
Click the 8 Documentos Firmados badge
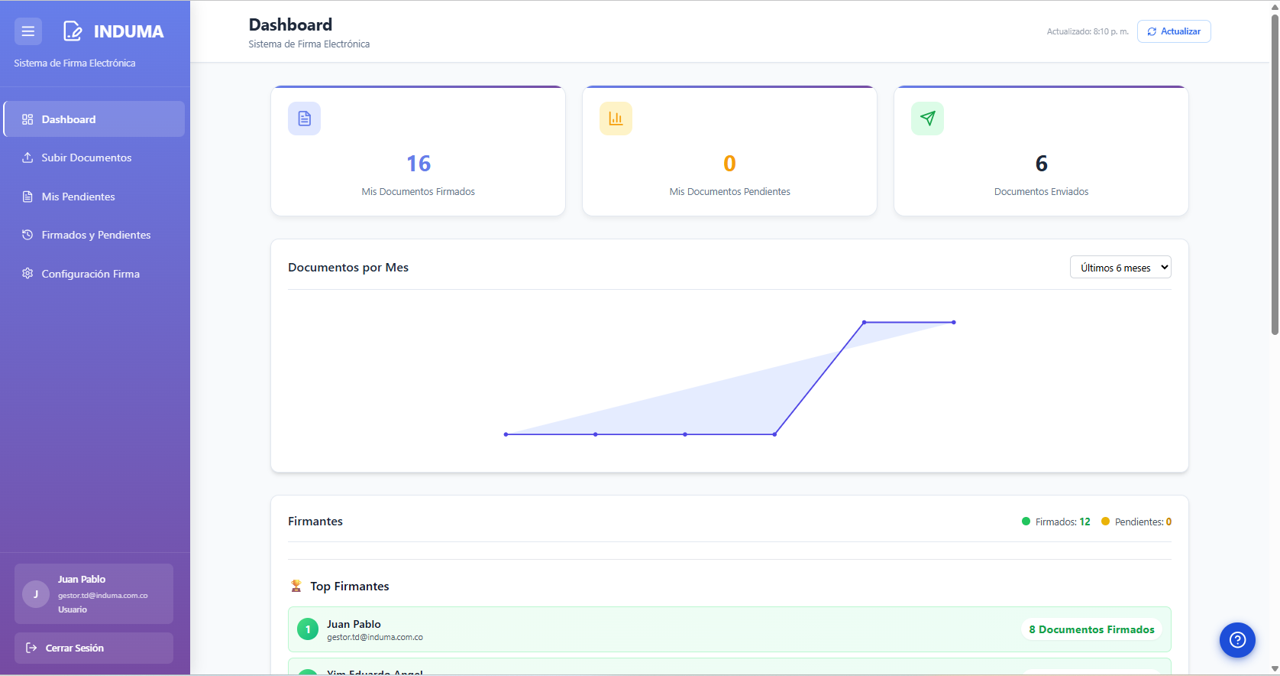(x=1091, y=630)
